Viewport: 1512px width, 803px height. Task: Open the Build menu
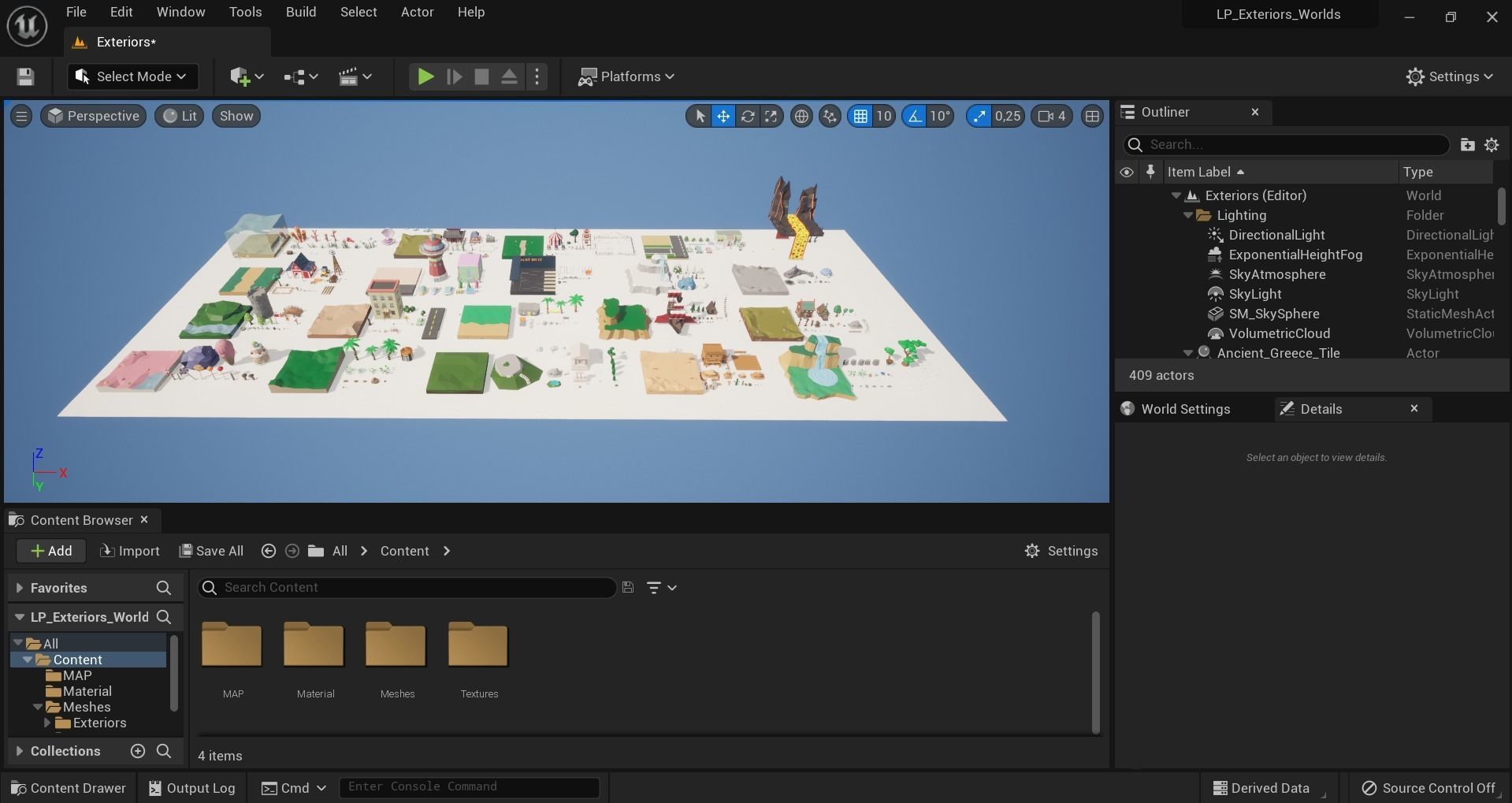coord(301,12)
